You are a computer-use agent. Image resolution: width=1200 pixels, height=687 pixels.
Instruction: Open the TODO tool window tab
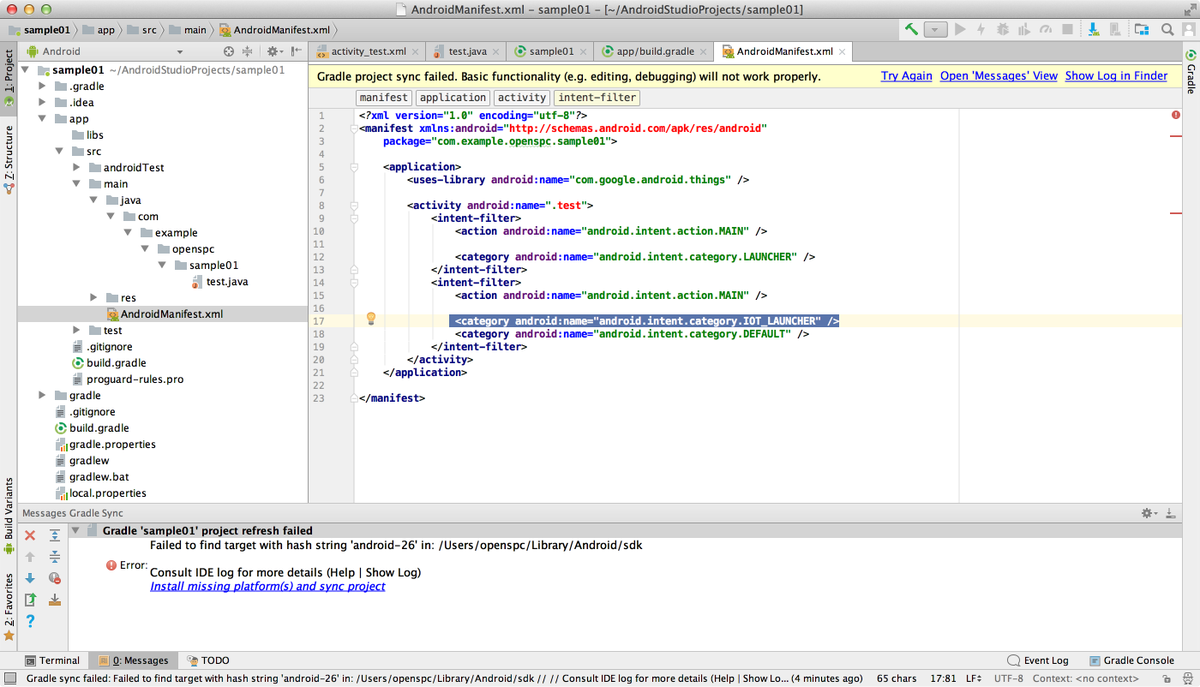click(x=208, y=660)
